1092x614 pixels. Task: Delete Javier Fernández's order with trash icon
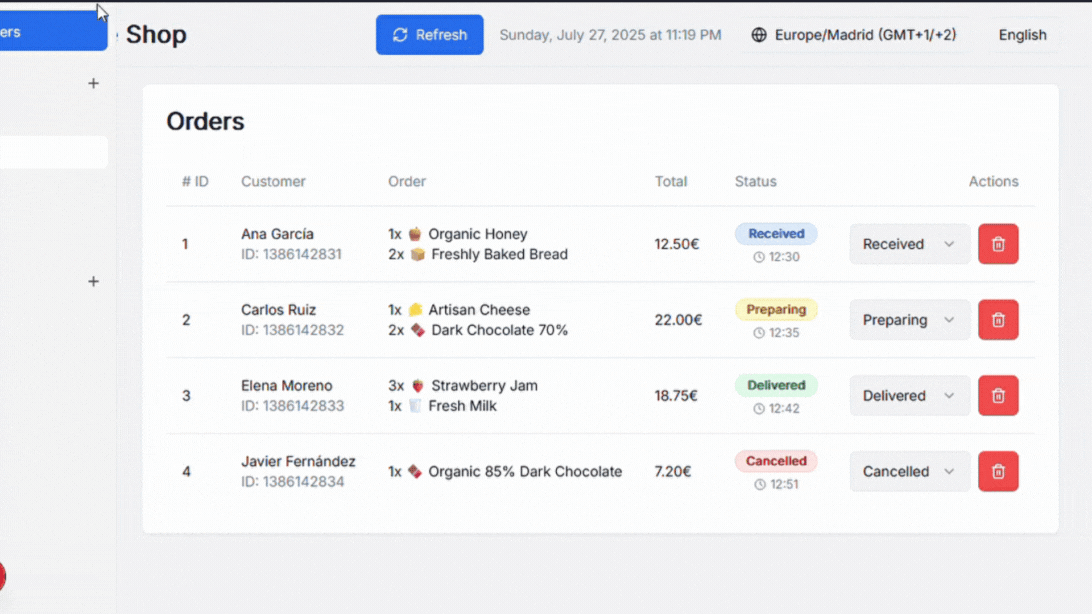[x=998, y=471]
